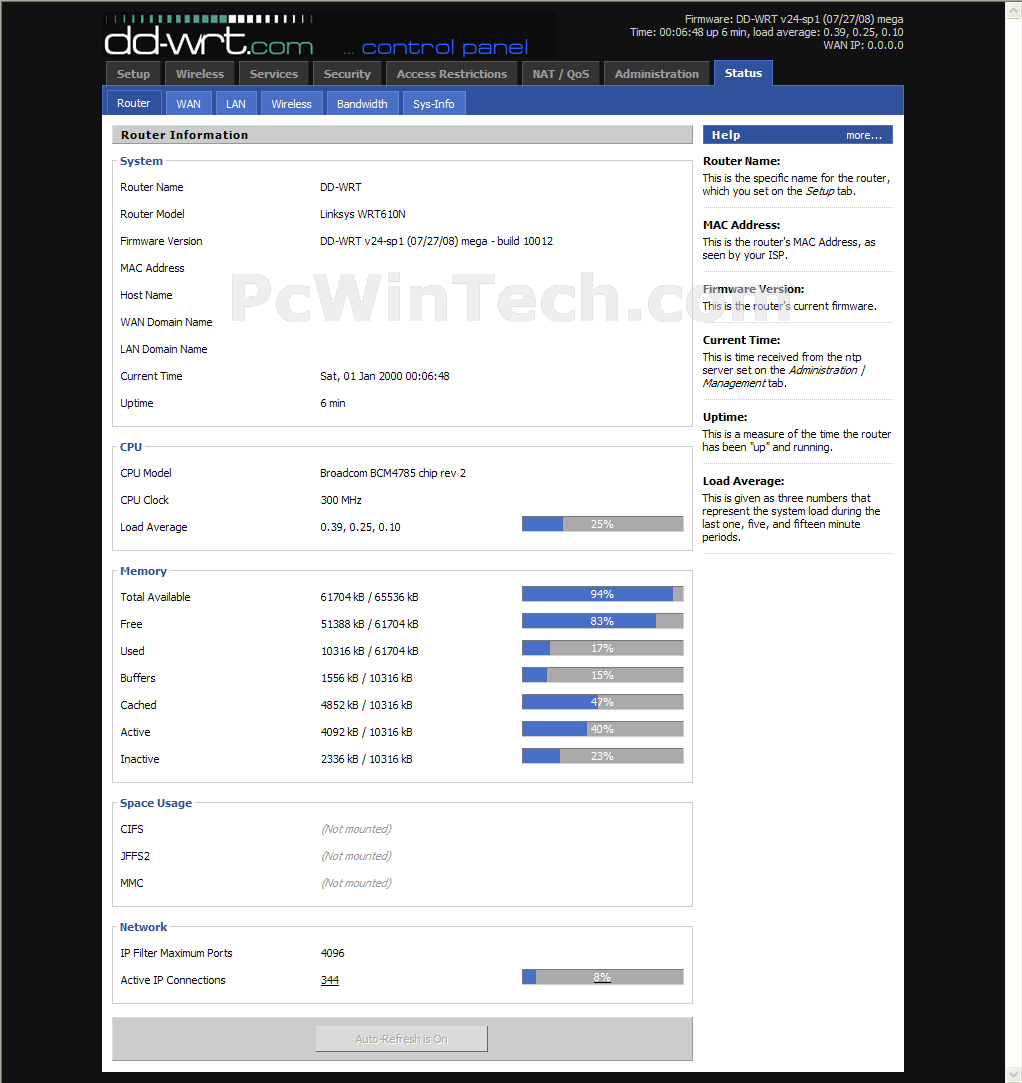Click the CIFS '(Not mounted)' text
The width and height of the screenshot is (1022, 1083).
(x=356, y=829)
